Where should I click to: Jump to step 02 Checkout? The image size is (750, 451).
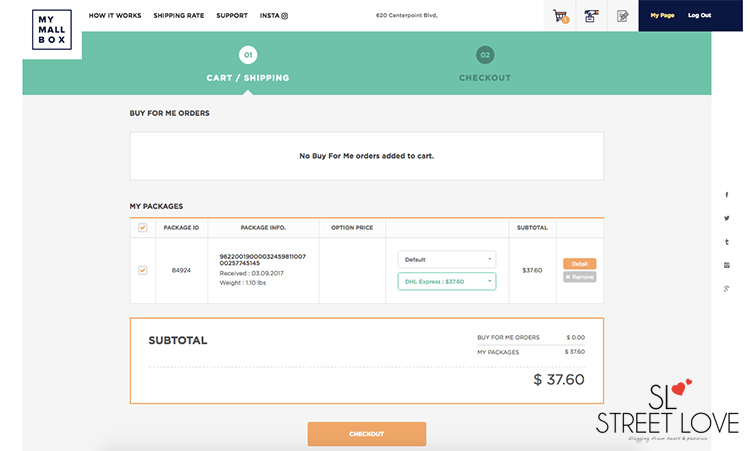pyautogui.click(x=485, y=64)
